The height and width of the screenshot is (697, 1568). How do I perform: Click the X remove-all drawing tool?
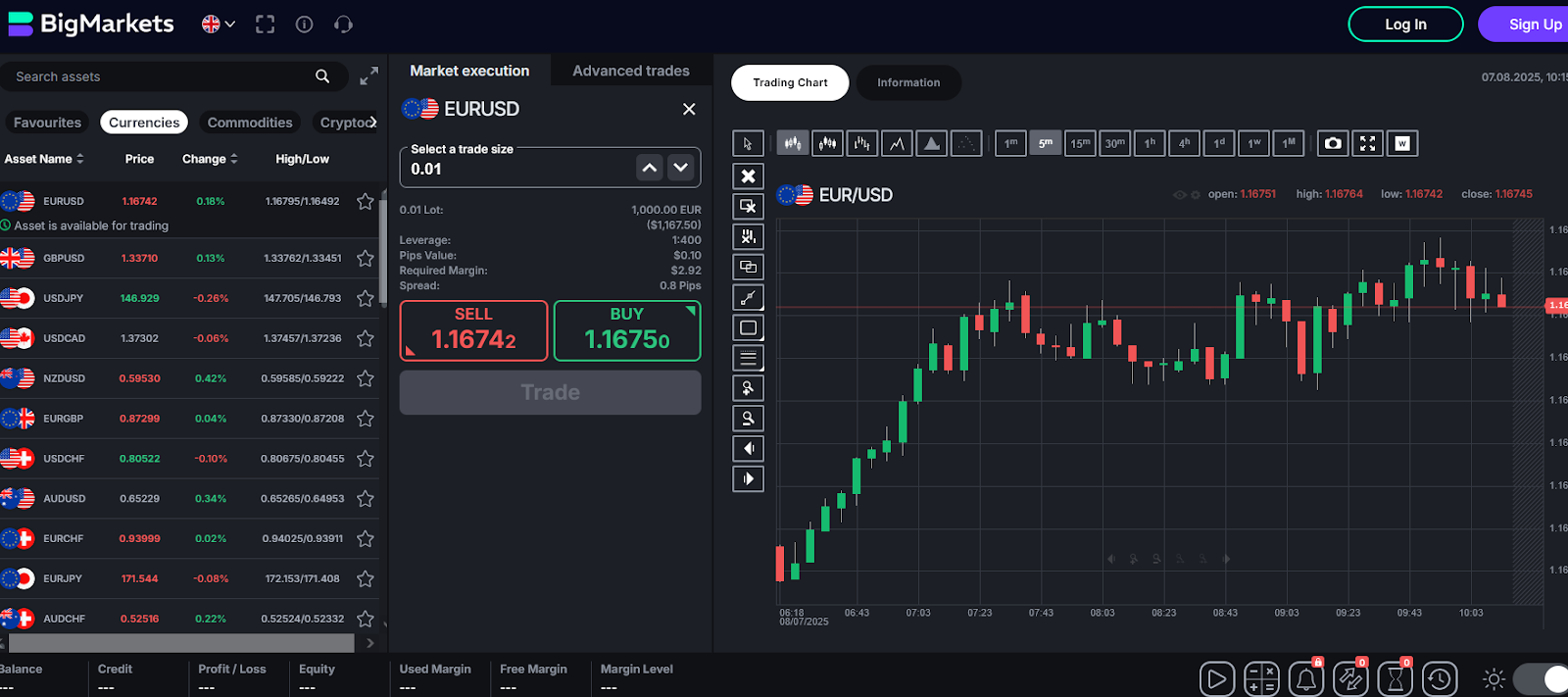tap(748, 175)
